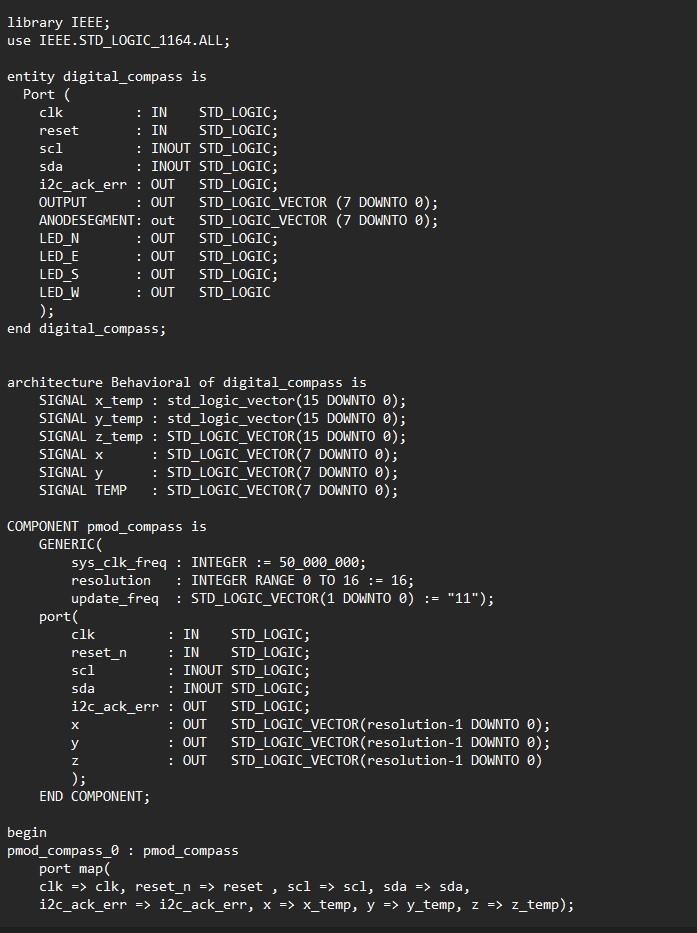Click the 'SIGNAL z_temp' declaration
This screenshot has width=697, height=933.
click(x=222, y=436)
